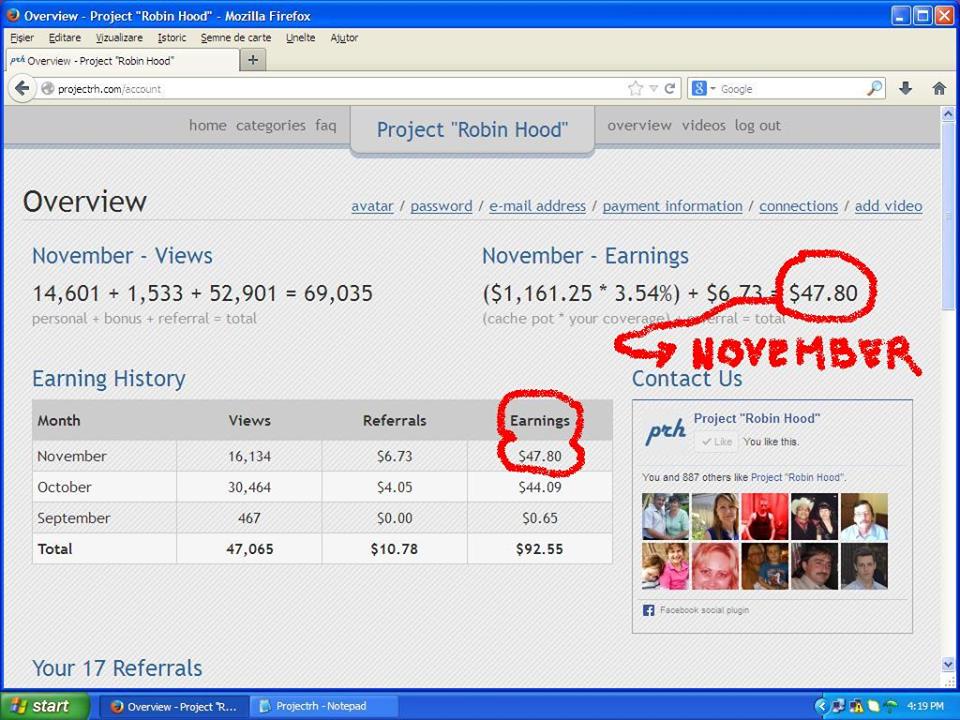Click the scrollbar down arrow
This screenshot has width=960, height=720.
pyautogui.click(x=948, y=664)
